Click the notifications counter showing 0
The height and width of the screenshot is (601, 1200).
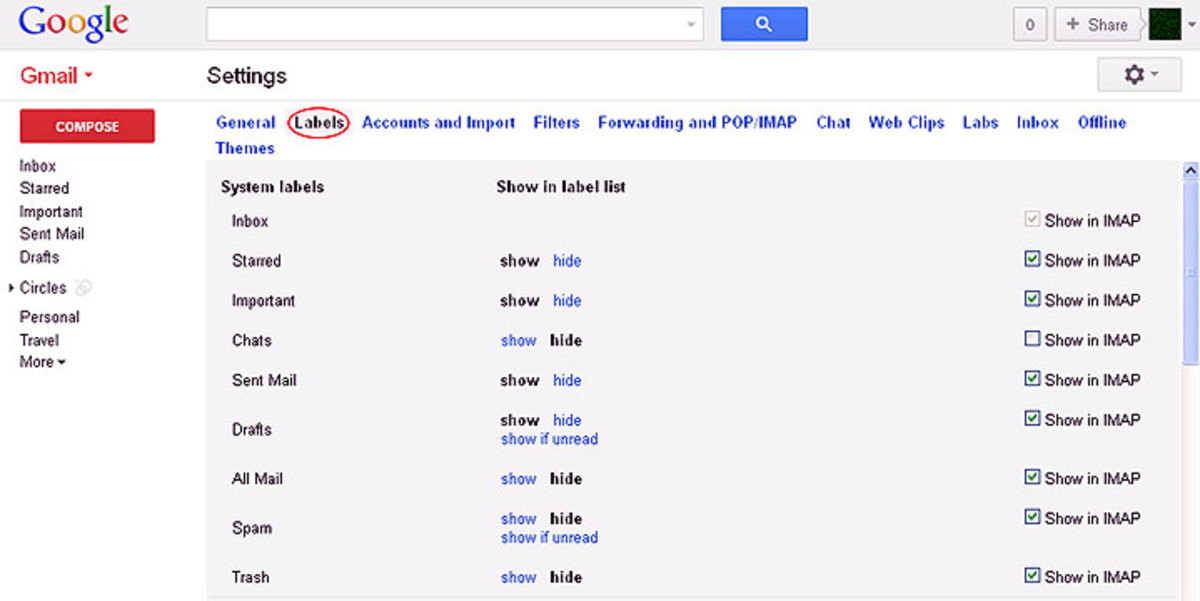click(1030, 23)
